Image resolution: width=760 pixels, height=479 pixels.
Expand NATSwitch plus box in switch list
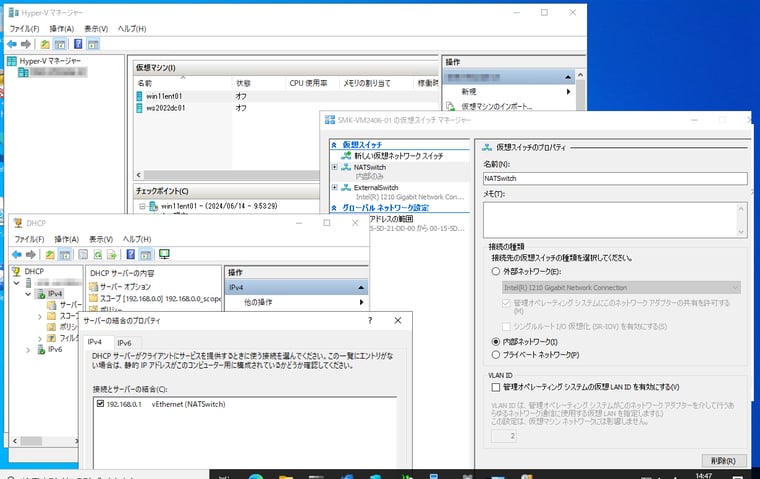coord(334,167)
